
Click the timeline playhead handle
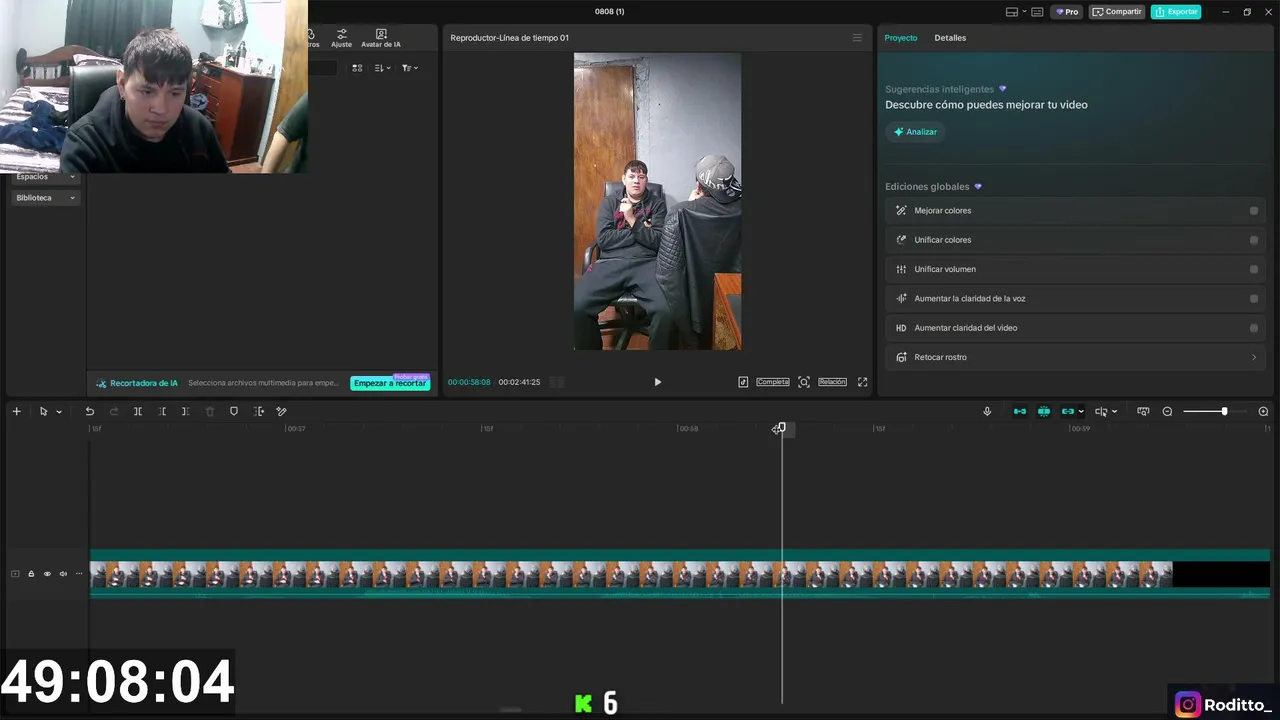[x=782, y=428]
